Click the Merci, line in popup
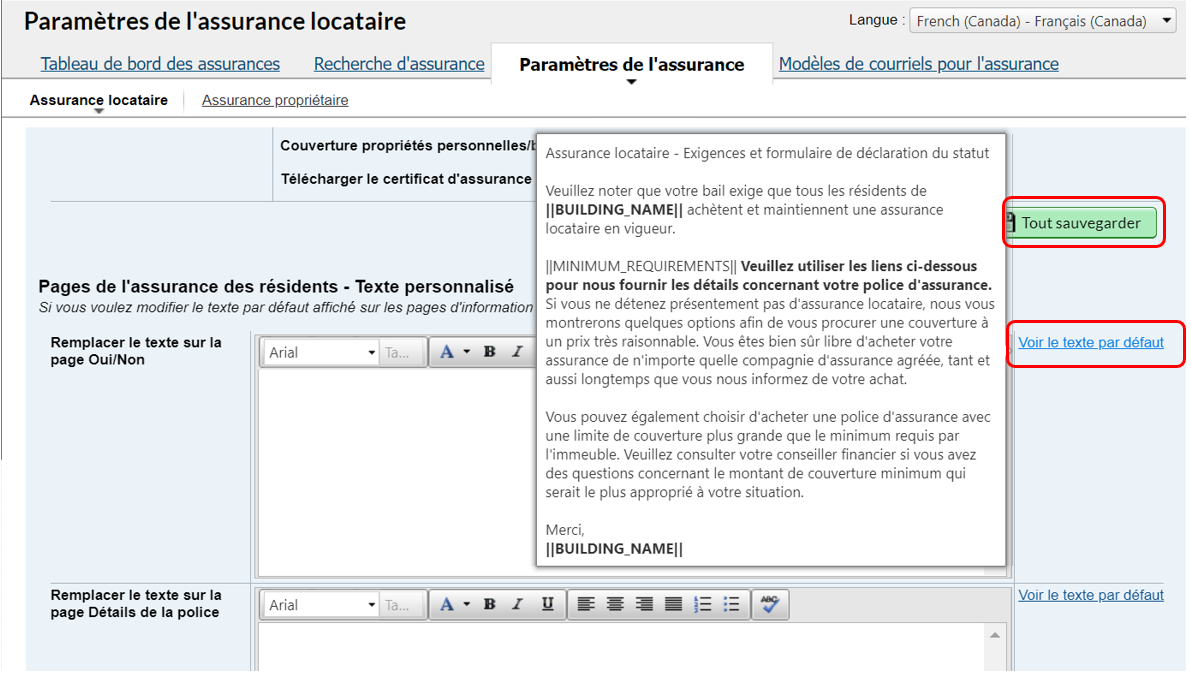Image resolution: width=1191 pixels, height=676 pixels. tap(565, 530)
